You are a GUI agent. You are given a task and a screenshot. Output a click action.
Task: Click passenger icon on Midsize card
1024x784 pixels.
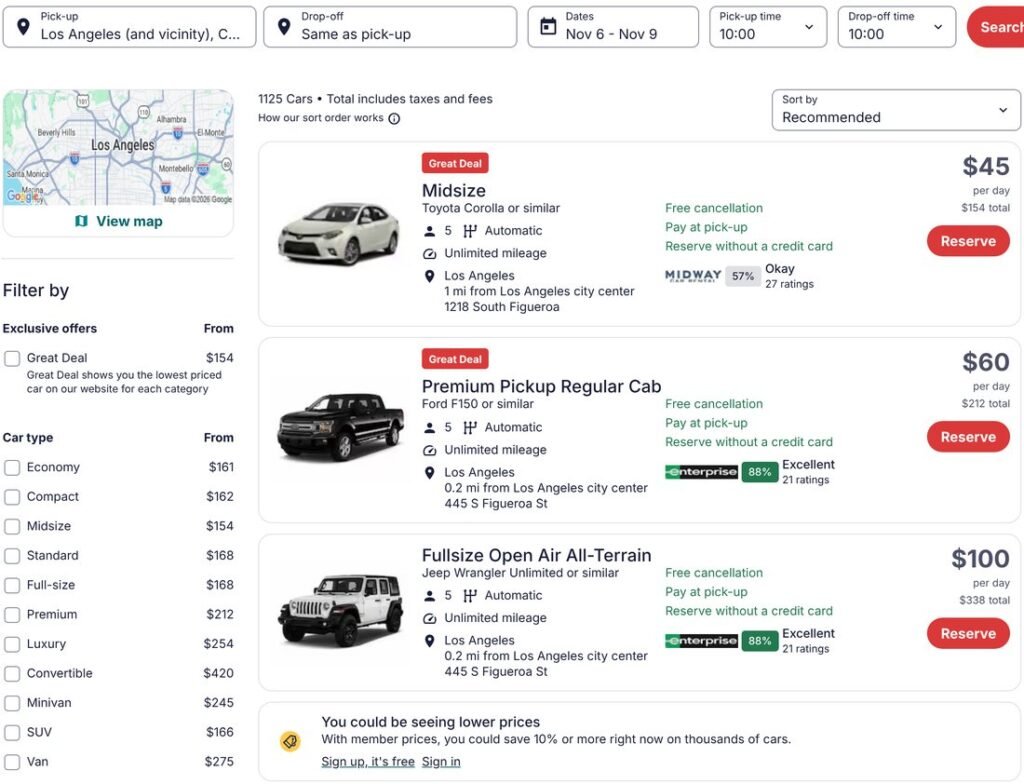[x=430, y=231]
